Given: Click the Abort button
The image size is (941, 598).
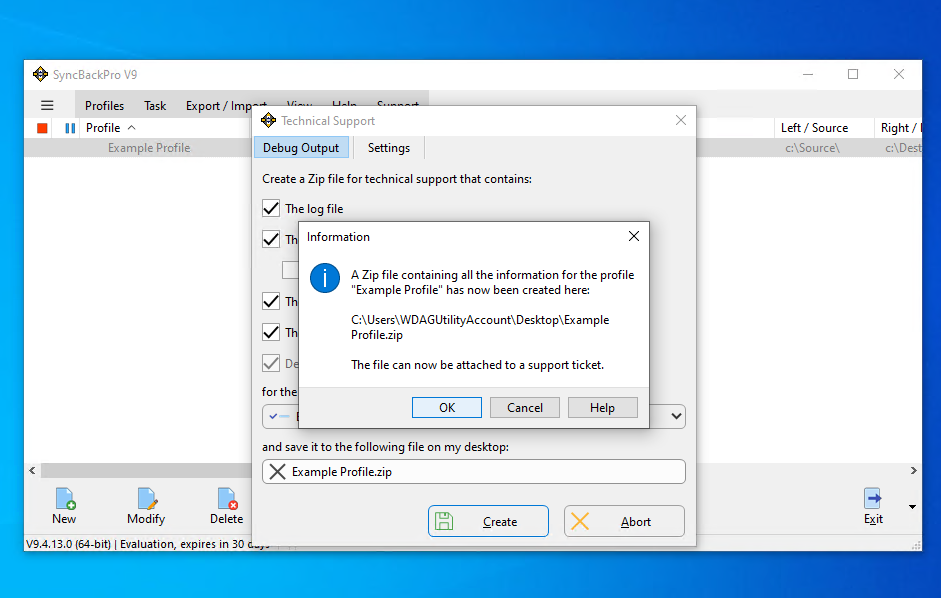Looking at the screenshot, I should pos(624,521).
